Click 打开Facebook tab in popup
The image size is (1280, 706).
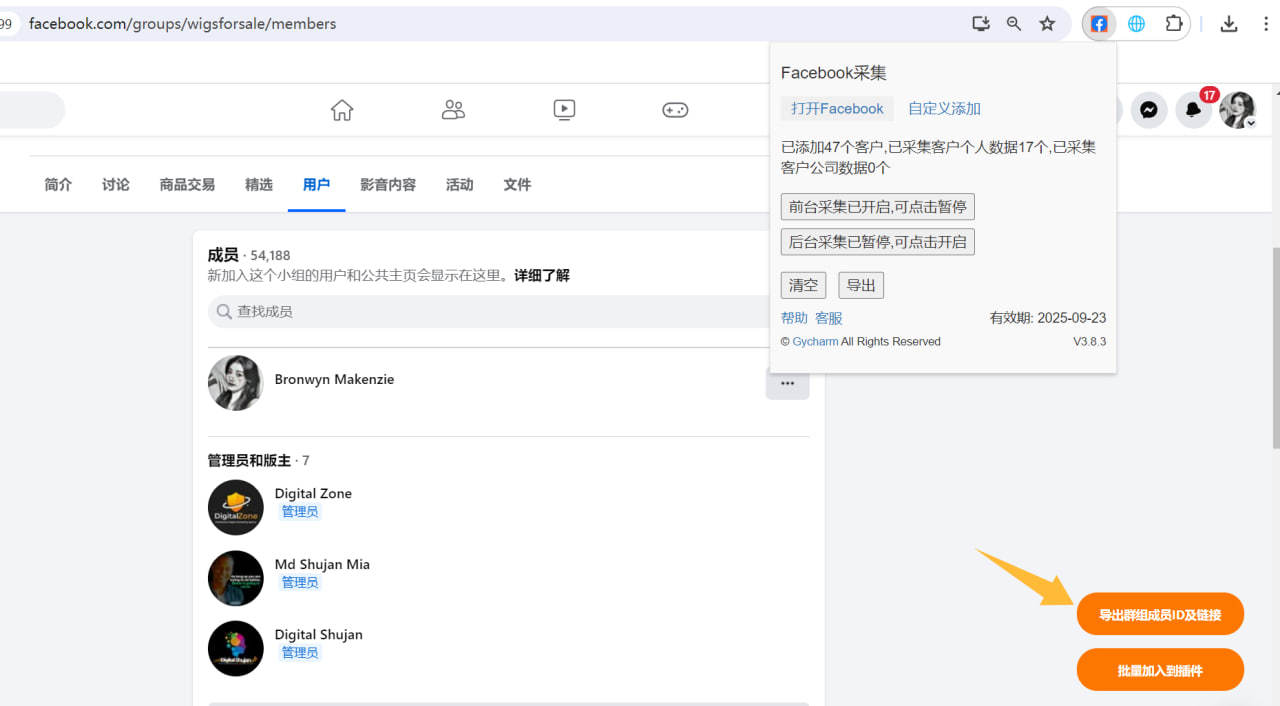coord(837,109)
